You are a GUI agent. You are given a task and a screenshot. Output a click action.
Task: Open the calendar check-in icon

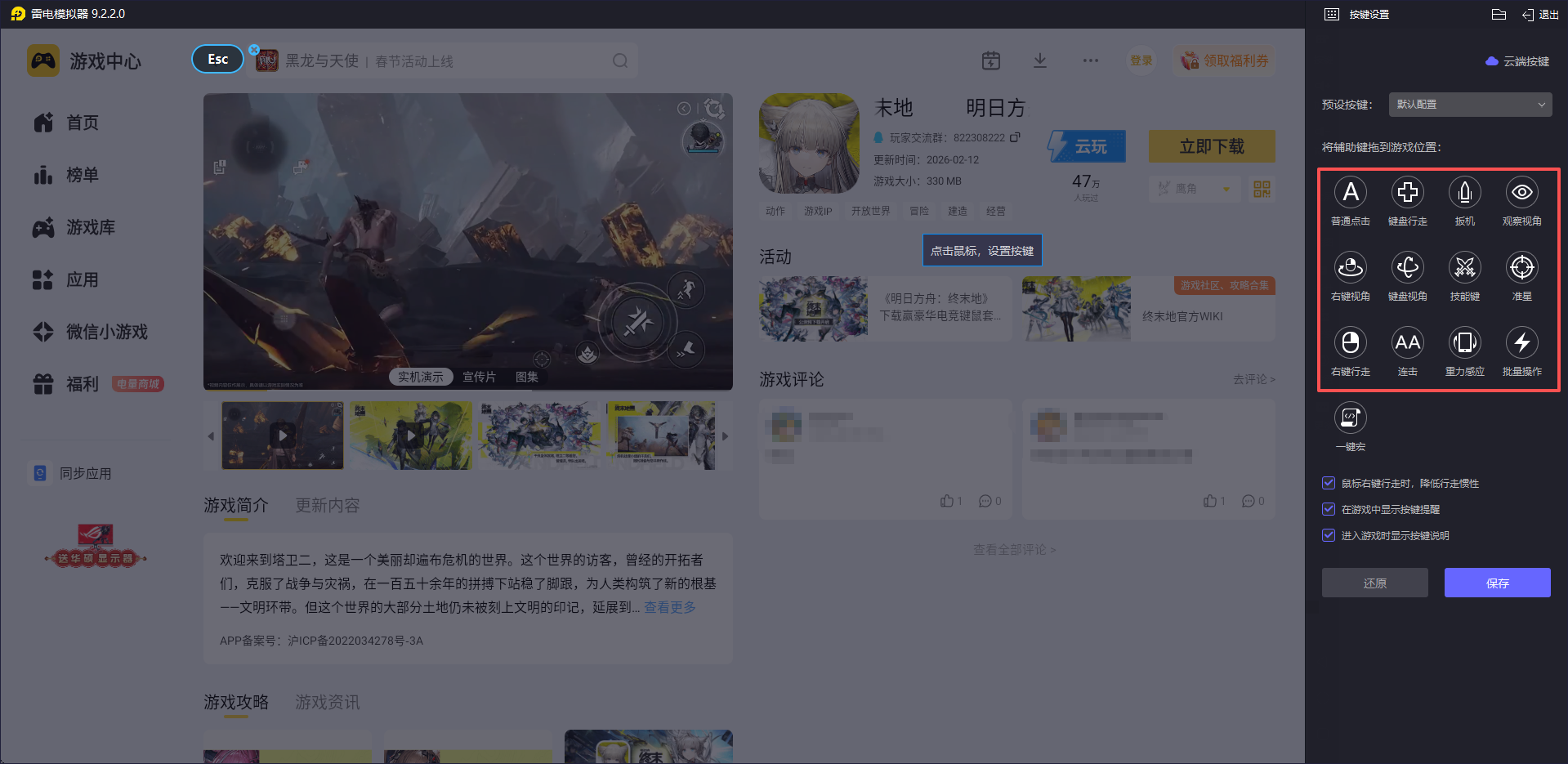tap(991, 60)
